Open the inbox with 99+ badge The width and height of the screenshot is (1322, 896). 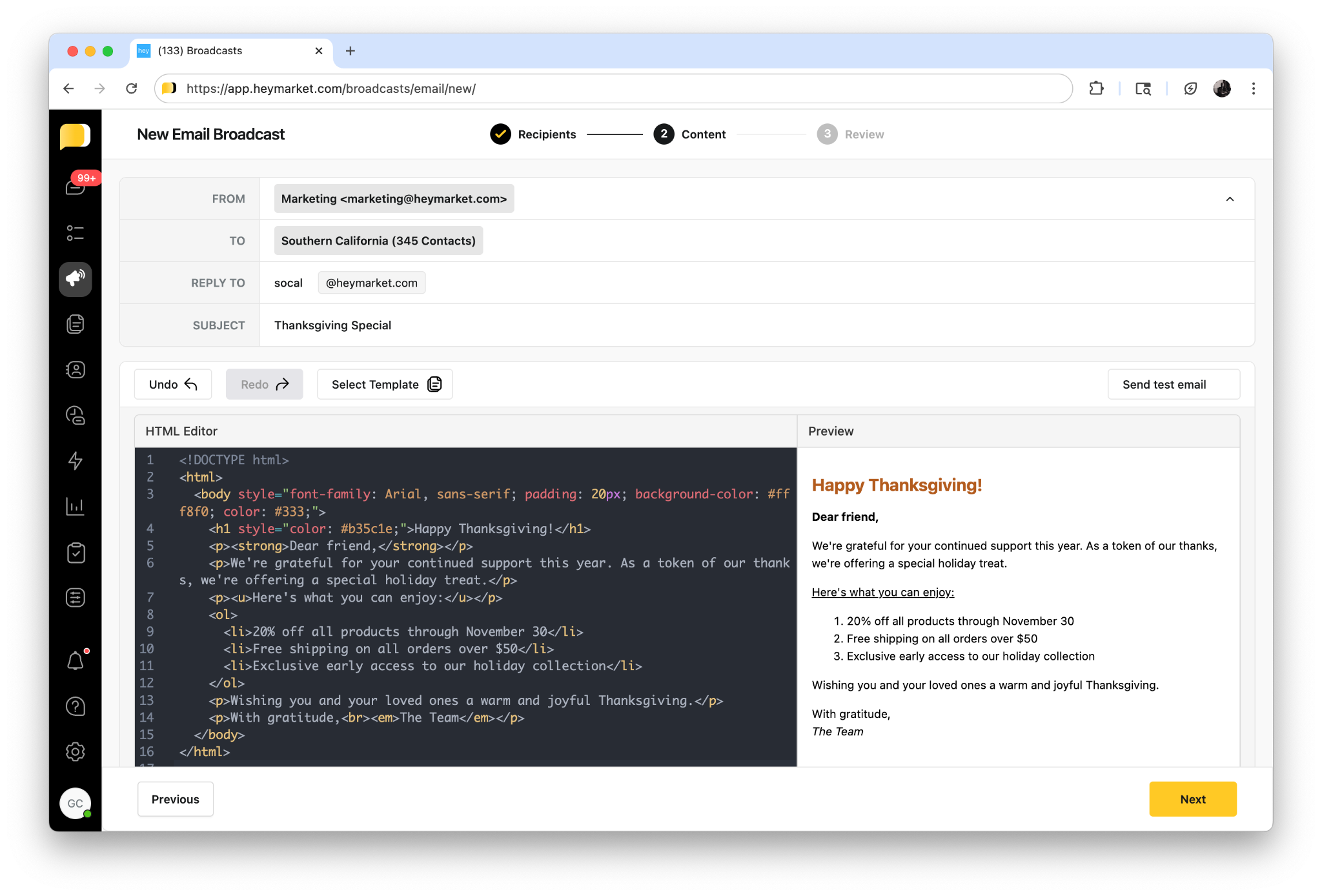tap(76, 187)
